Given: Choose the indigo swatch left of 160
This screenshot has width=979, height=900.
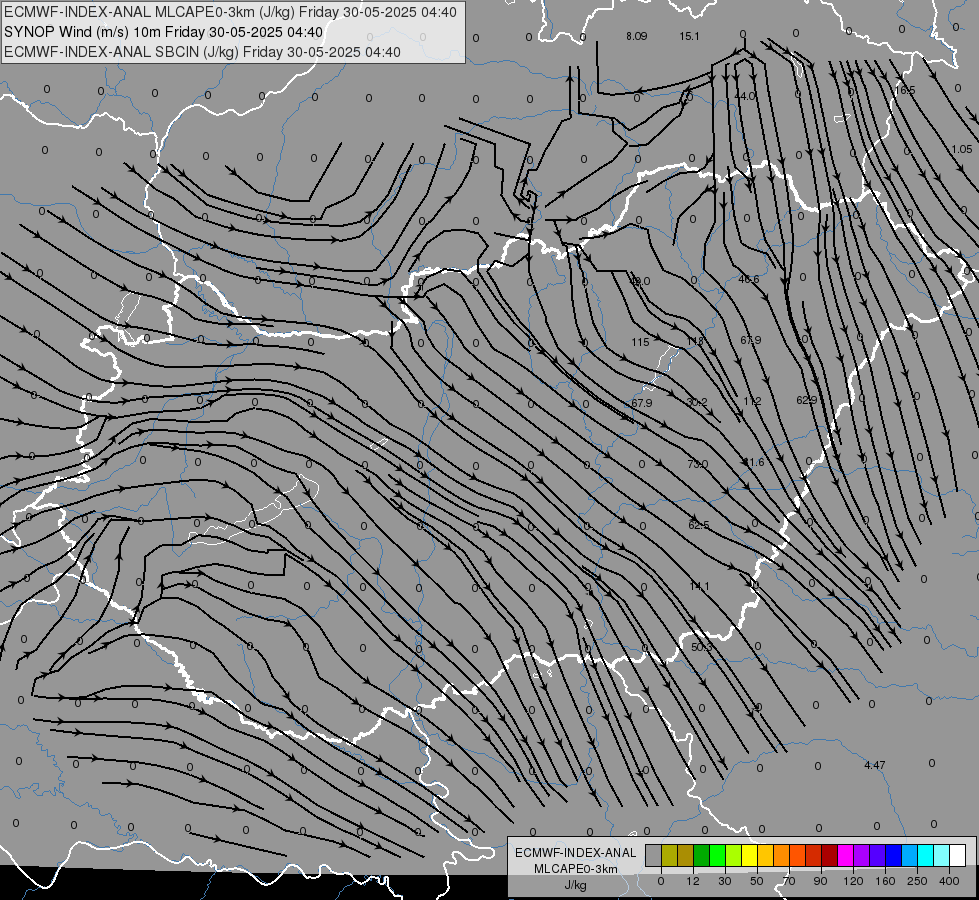Looking at the screenshot, I should pos(878,855).
